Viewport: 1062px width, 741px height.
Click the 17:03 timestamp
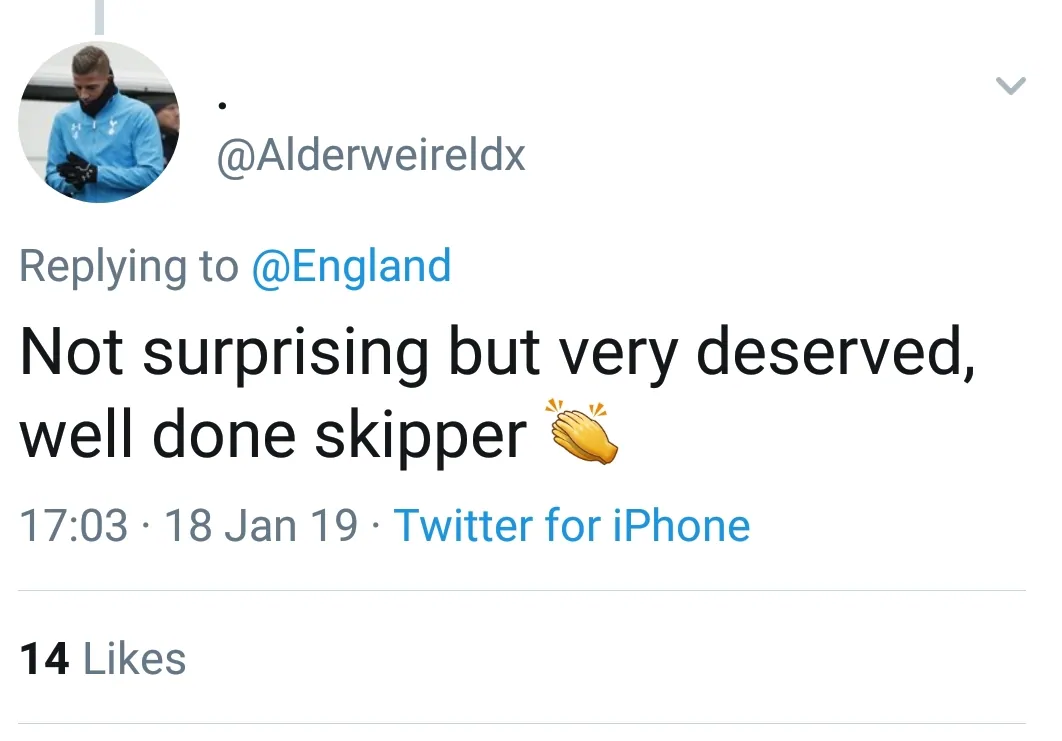(74, 526)
